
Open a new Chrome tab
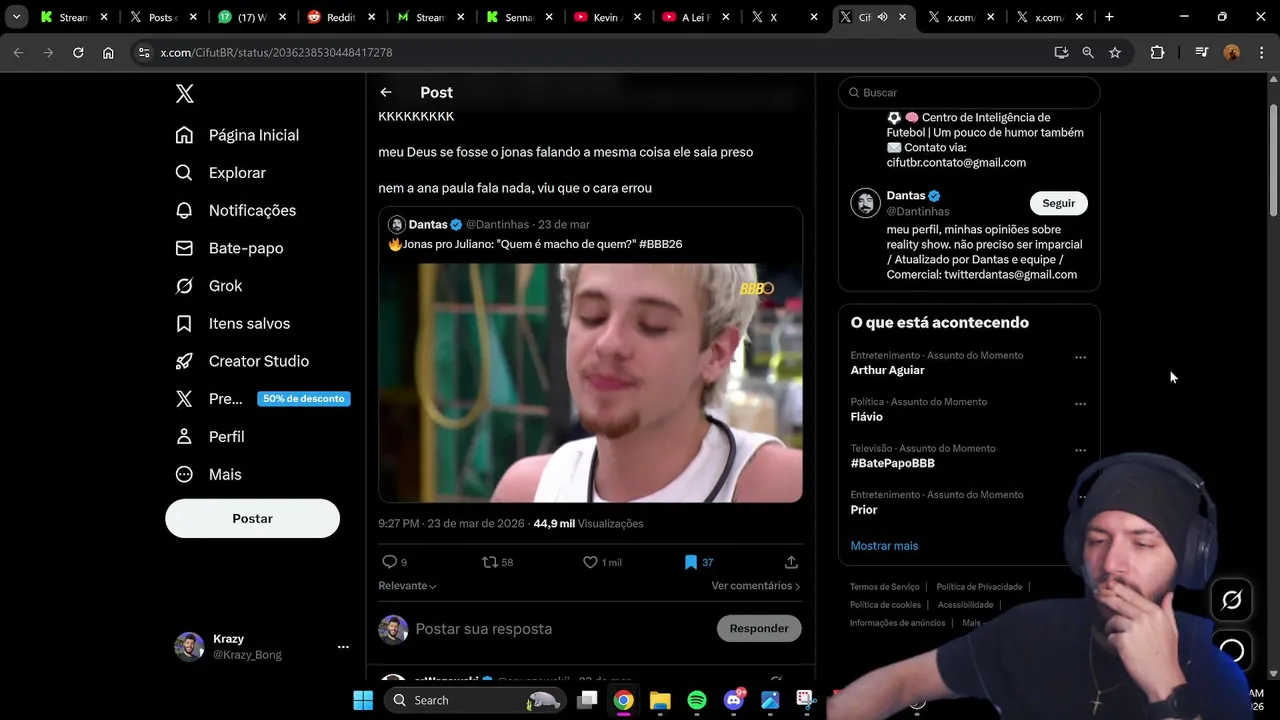point(1109,17)
